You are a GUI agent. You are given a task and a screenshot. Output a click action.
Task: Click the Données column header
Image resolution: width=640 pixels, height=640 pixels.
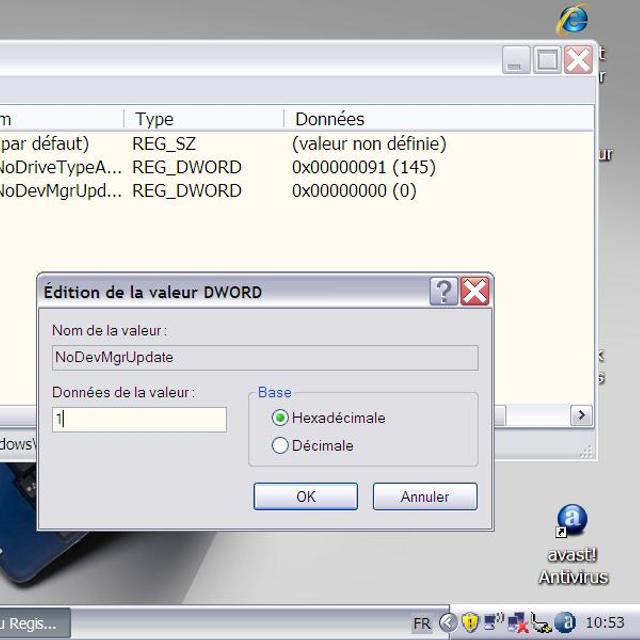(x=330, y=119)
